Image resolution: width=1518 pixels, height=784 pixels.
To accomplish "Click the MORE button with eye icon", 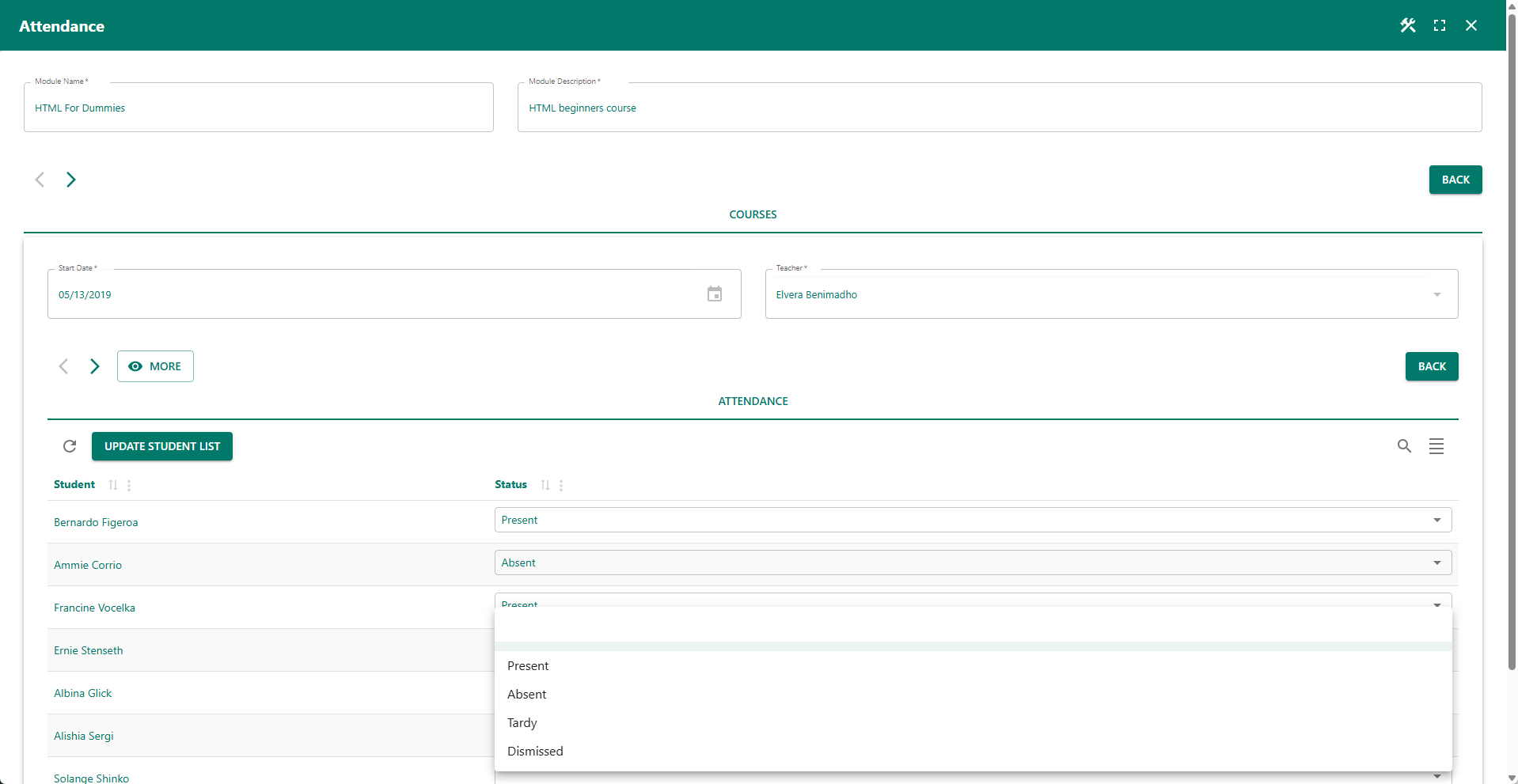I will 155,366.
